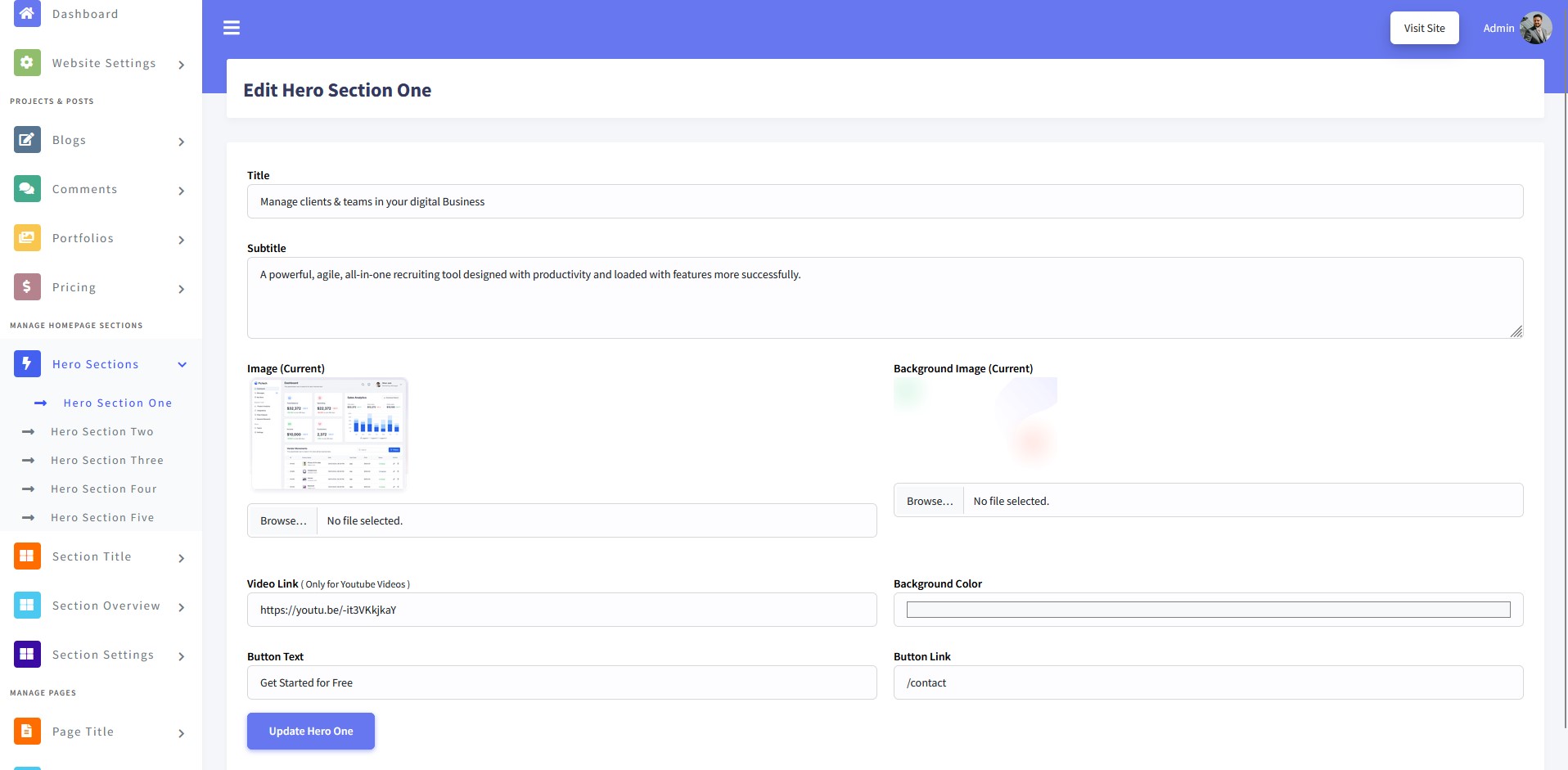Open the Background Color picker swatch

point(1208,610)
